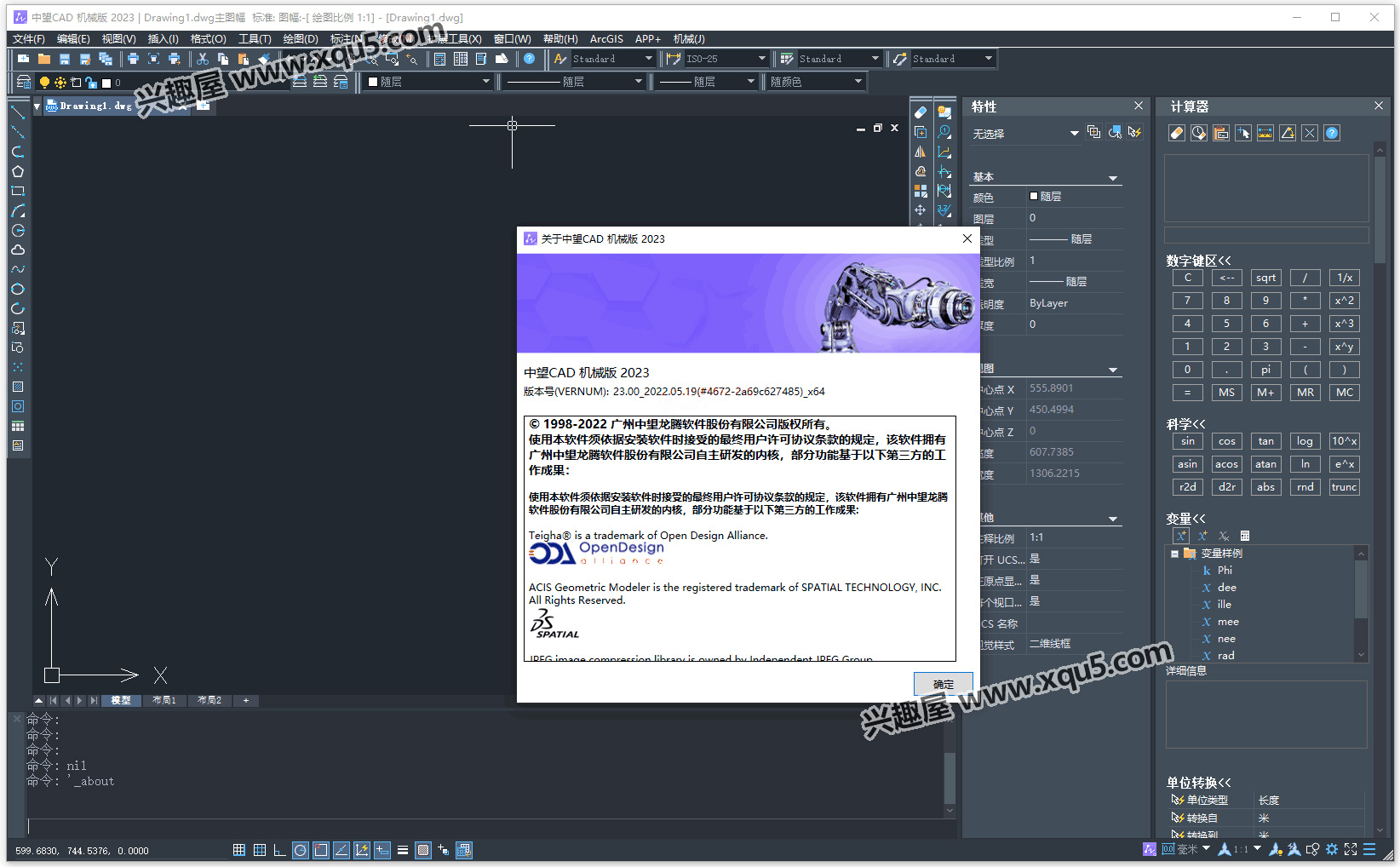1400x867 pixels.
Task: Toggle Grid display in status bar
Action: pos(260,850)
